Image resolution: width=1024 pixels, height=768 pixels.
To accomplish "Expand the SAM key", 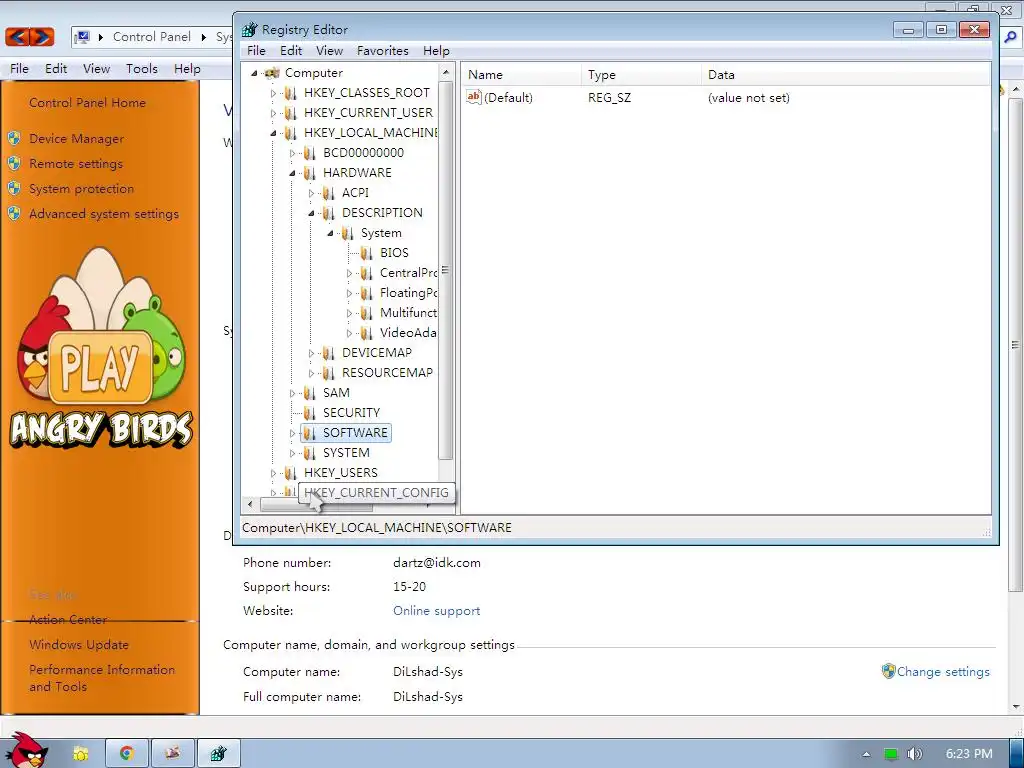I will click(293, 393).
